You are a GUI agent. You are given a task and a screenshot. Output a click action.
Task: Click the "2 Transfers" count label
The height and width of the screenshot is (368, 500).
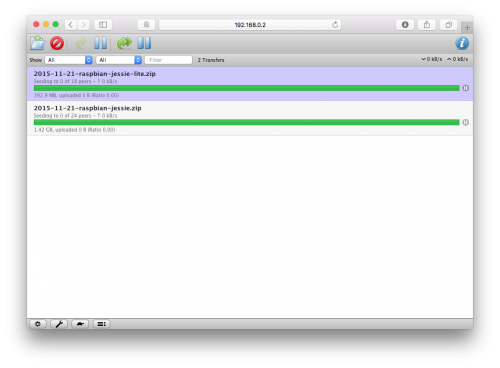211,60
